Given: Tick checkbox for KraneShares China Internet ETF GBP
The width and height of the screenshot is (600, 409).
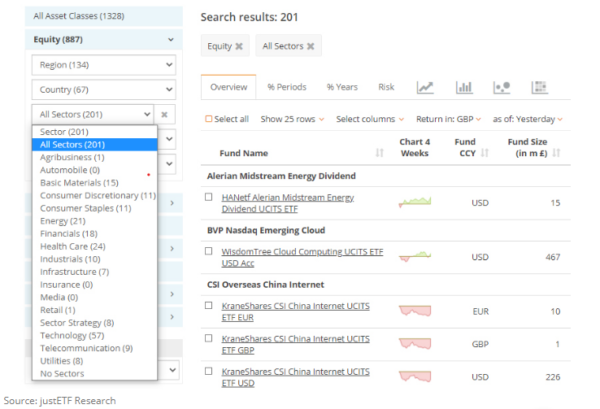Looking at the screenshot, I should 209,338.
